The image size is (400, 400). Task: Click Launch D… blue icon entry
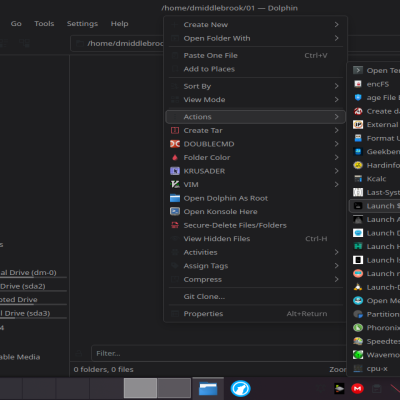[x=375, y=233]
